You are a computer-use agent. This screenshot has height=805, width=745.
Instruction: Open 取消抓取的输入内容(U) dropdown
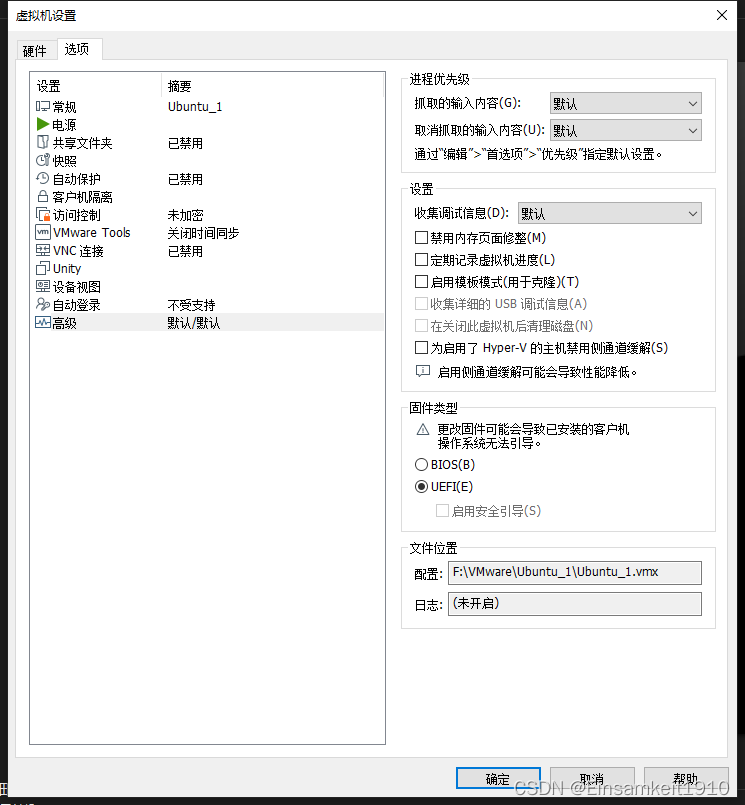pos(625,130)
